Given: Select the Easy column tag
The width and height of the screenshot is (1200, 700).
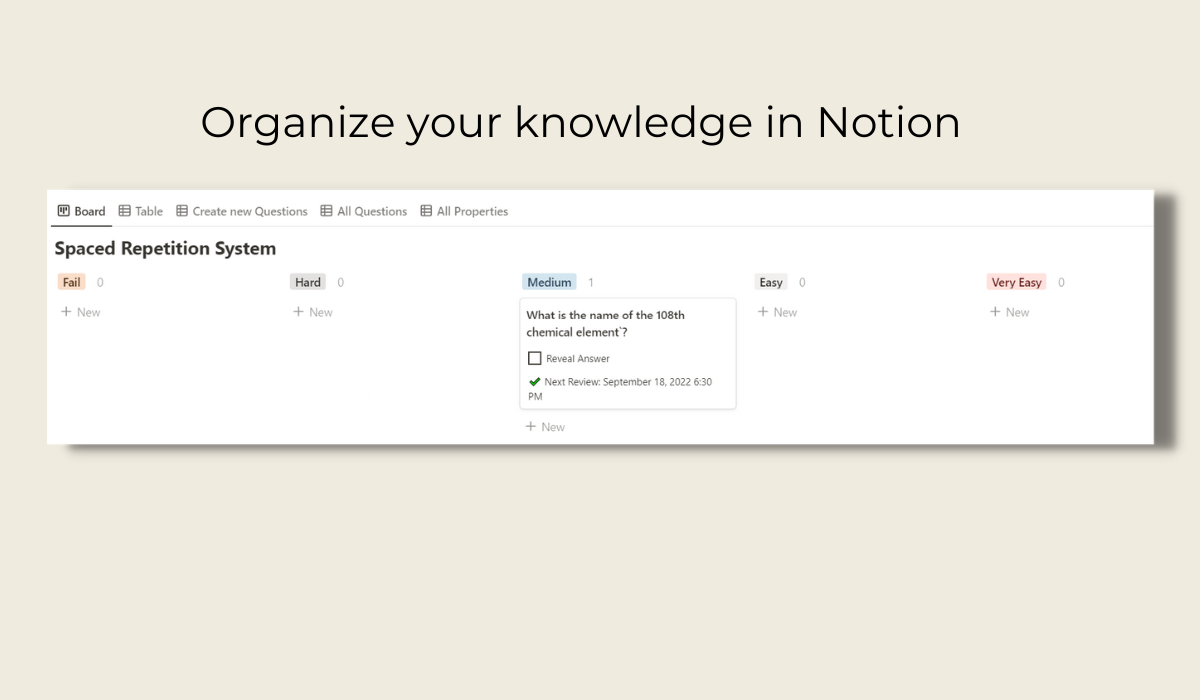Looking at the screenshot, I should pyautogui.click(x=771, y=282).
